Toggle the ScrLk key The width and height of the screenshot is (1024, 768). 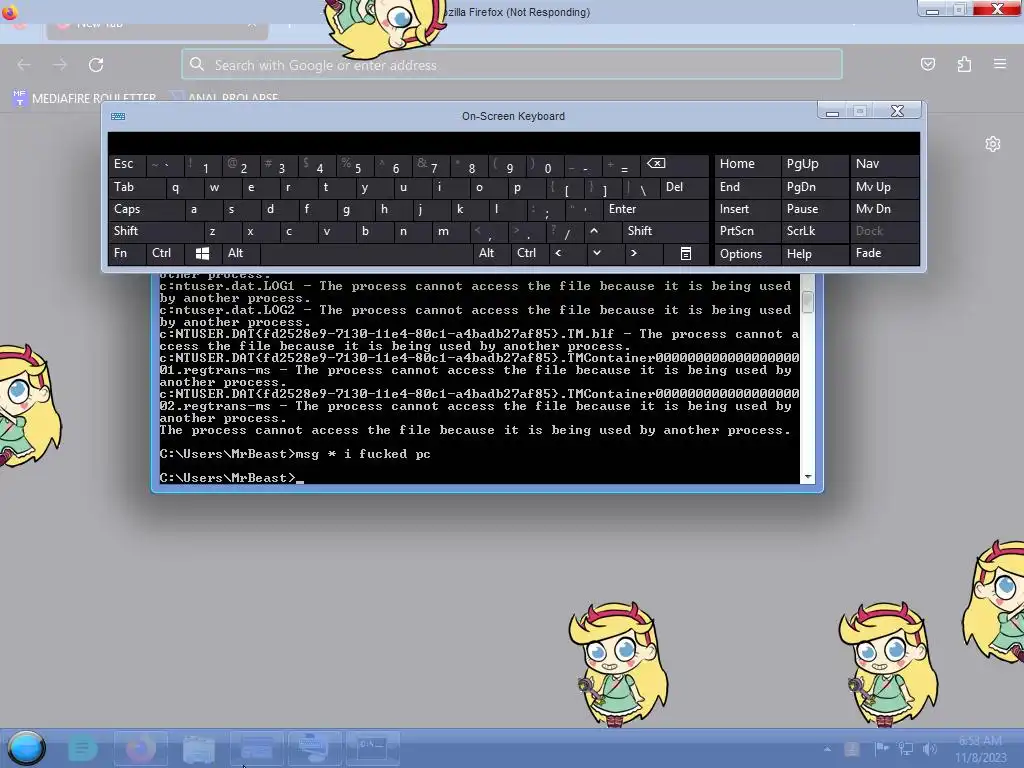coord(814,231)
